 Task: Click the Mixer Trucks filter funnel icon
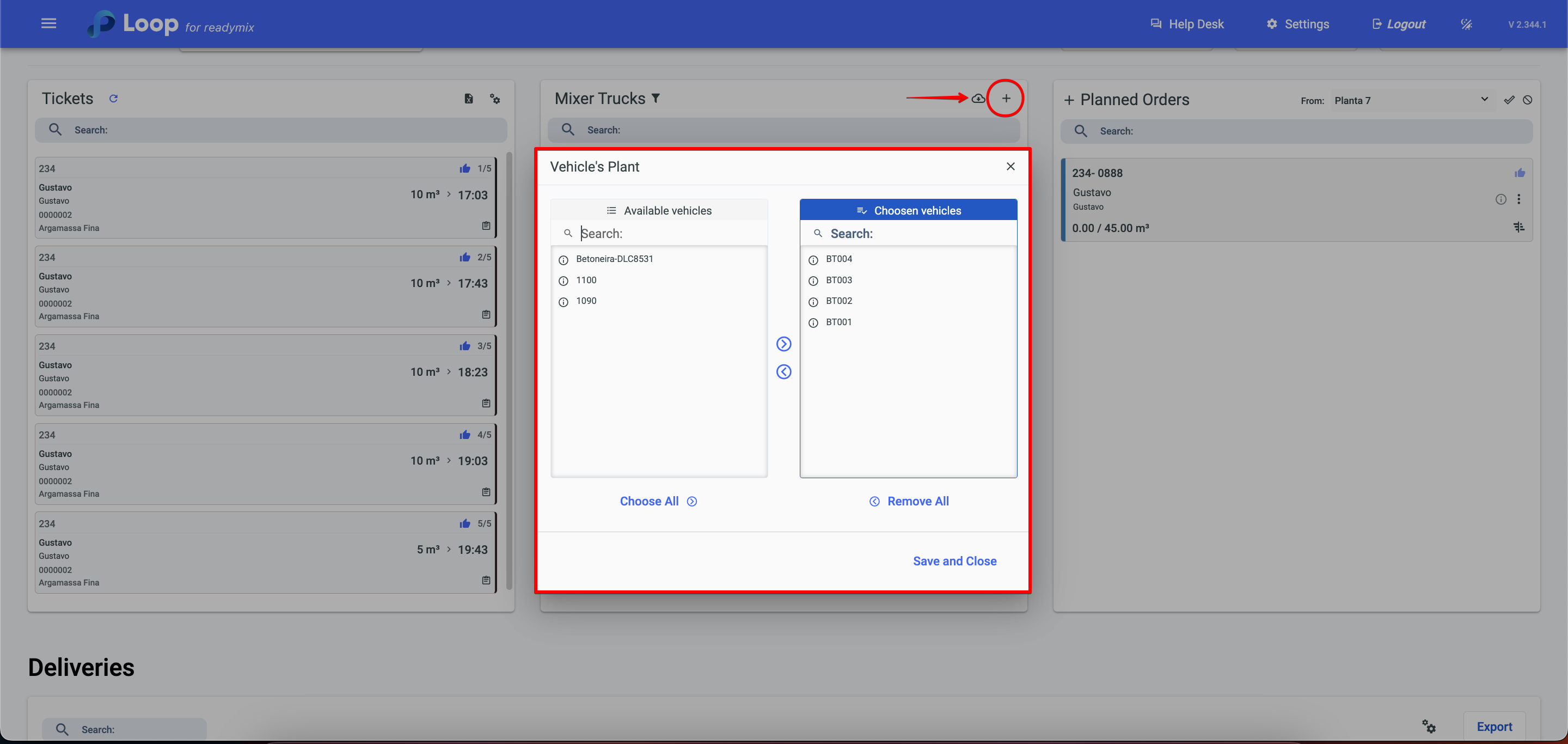coord(656,99)
